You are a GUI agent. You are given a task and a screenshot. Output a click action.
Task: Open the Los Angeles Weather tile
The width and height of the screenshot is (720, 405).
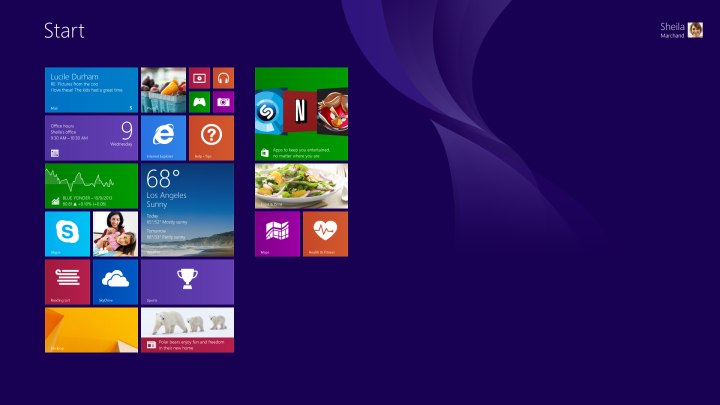tap(187, 209)
